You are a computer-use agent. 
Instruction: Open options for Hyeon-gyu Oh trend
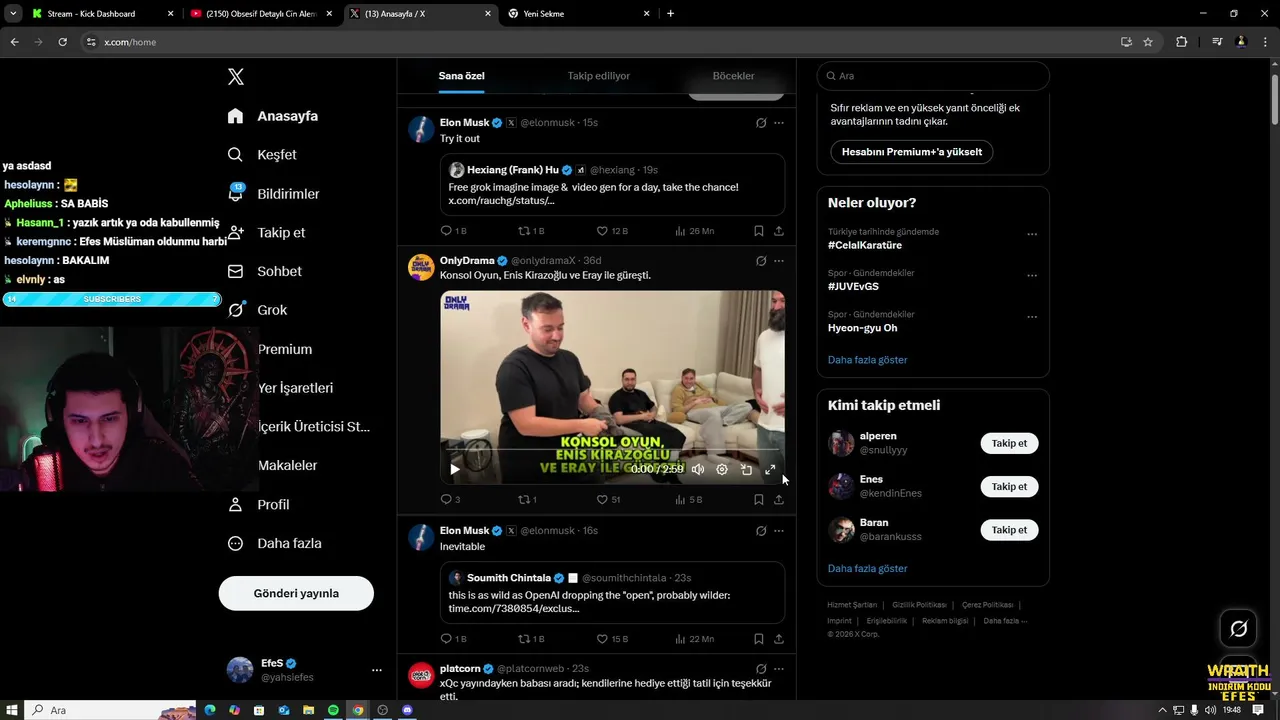pos(1032,317)
